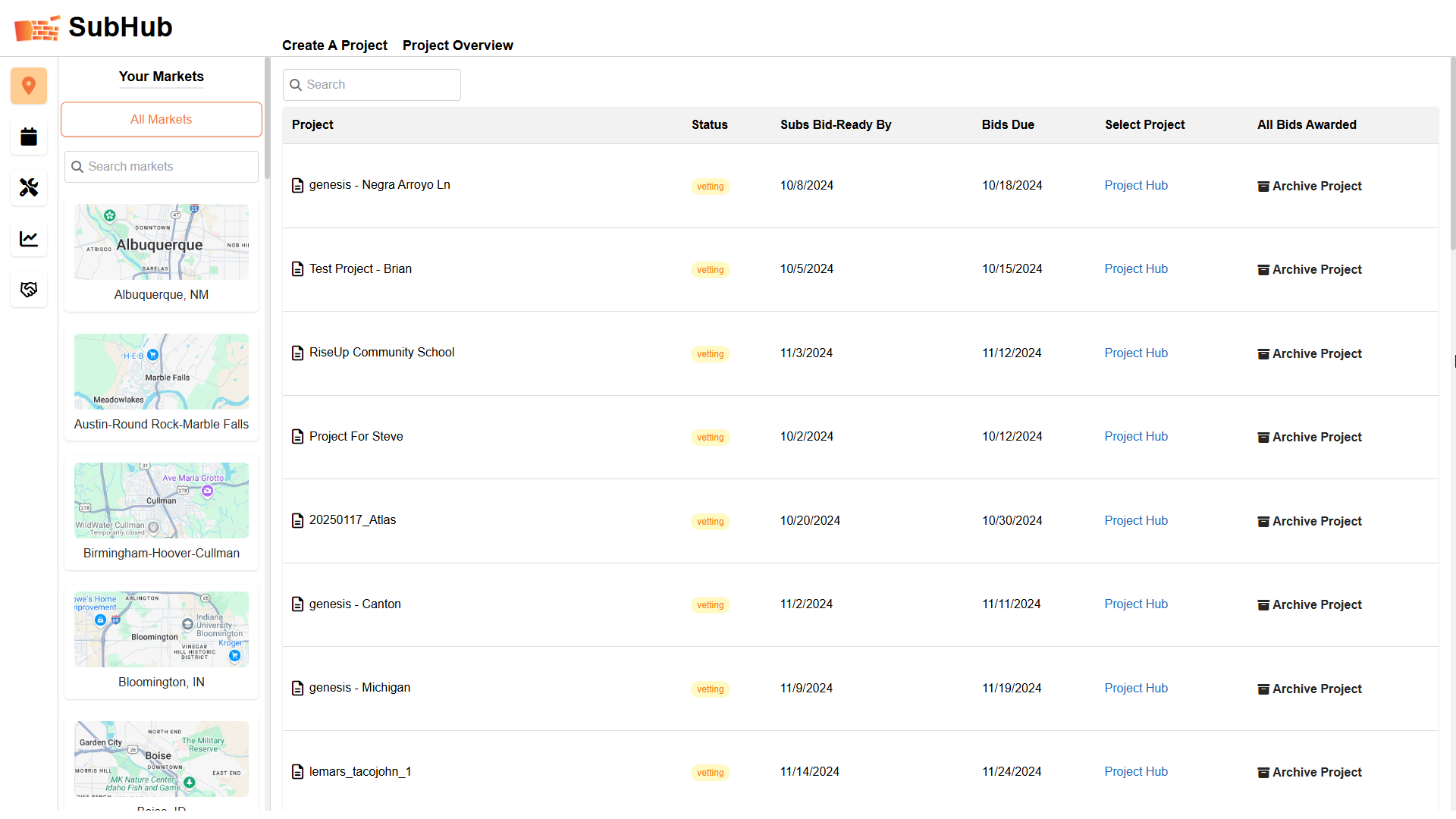Click bids due date 10/18/2024
1456x819 pixels.
pyautogui.click(x=1012, y=186)
